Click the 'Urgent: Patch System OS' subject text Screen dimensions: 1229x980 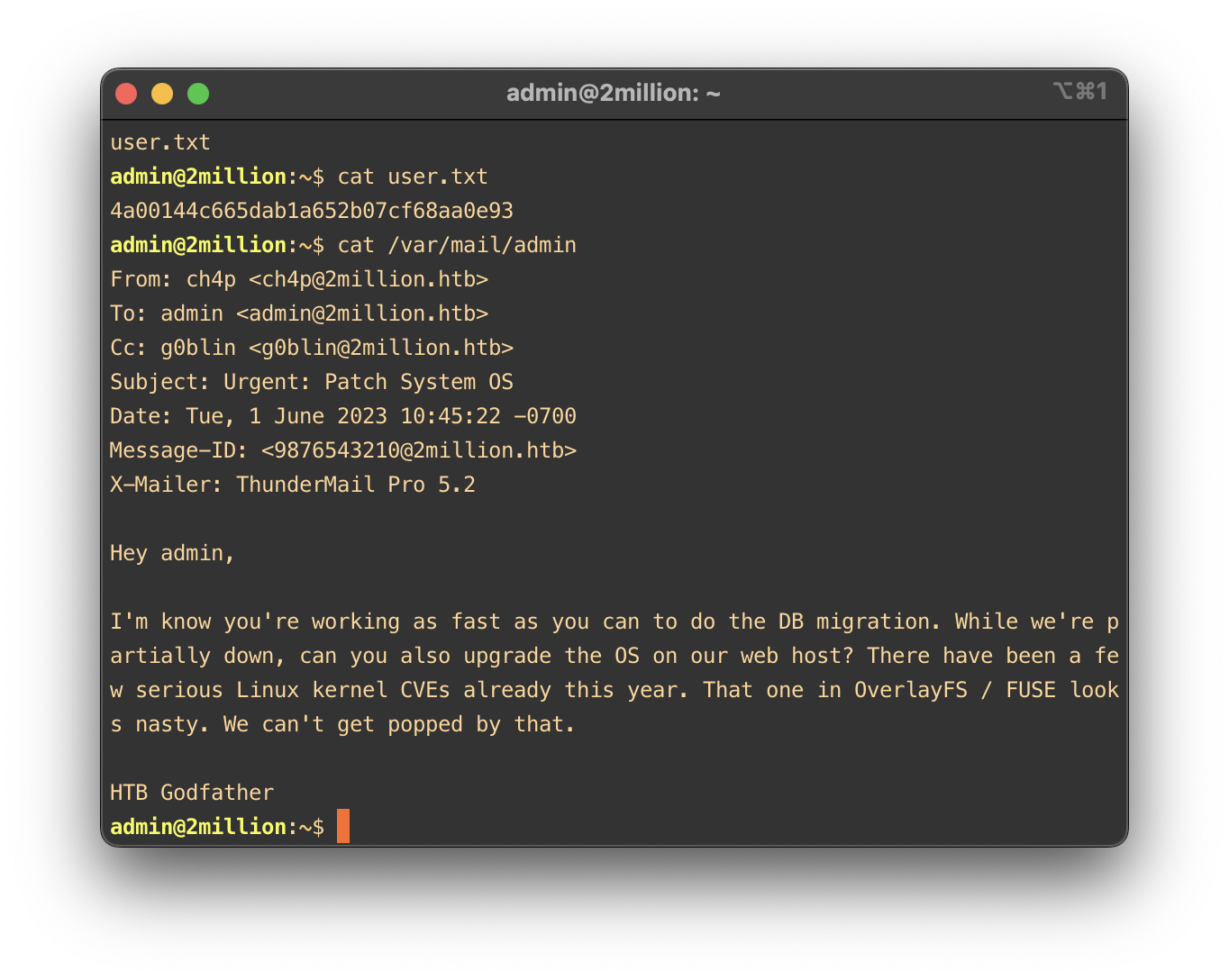click(369, 382)
